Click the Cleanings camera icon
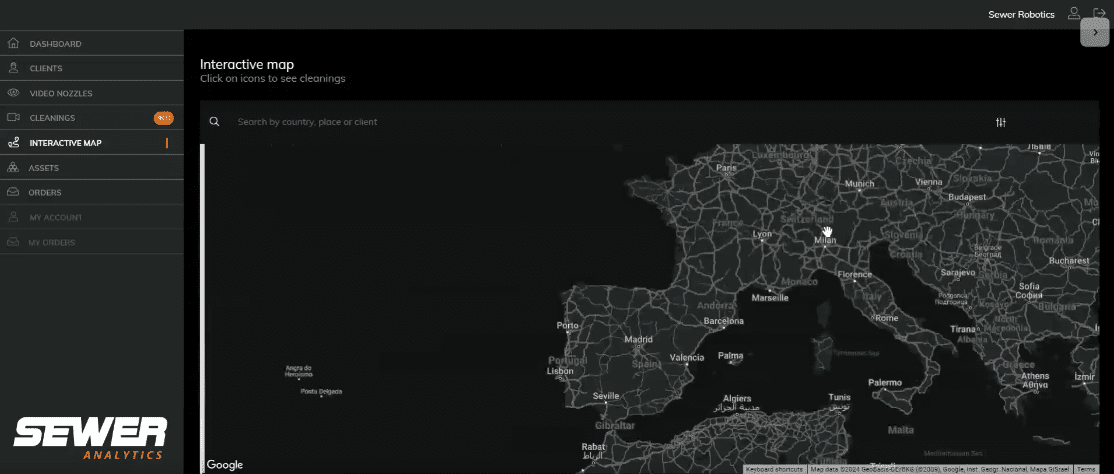Viewport: 1114px width, 474px height. coord(13,118)
